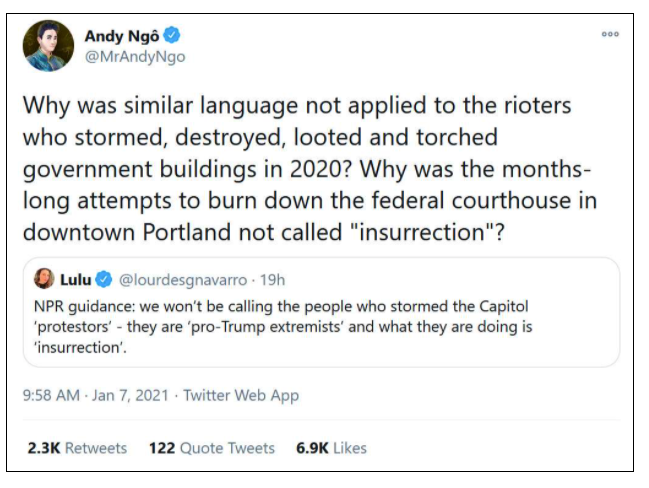649x488 pixels.
Task: View the 122 Quote Tweets list
Action: pyautogui.click(x=211, y=447)
